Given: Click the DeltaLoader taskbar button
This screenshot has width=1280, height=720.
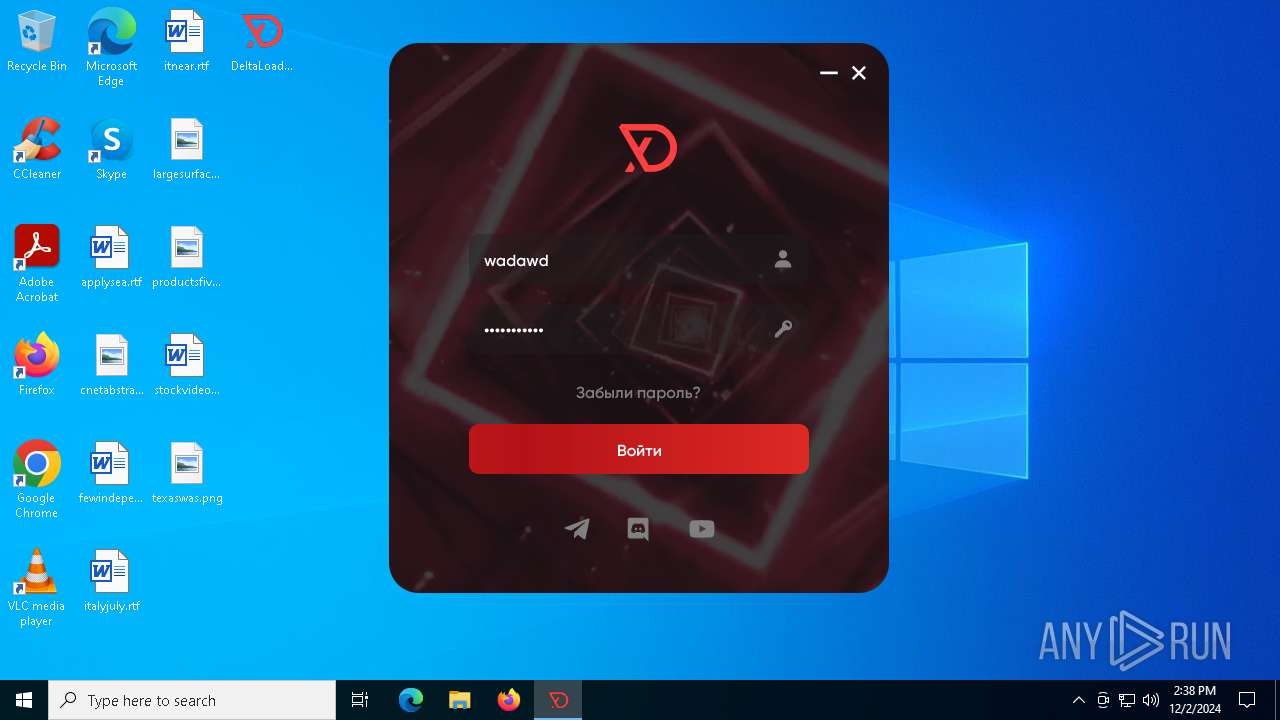Looking at the screenshot, I should pos(558,700).
